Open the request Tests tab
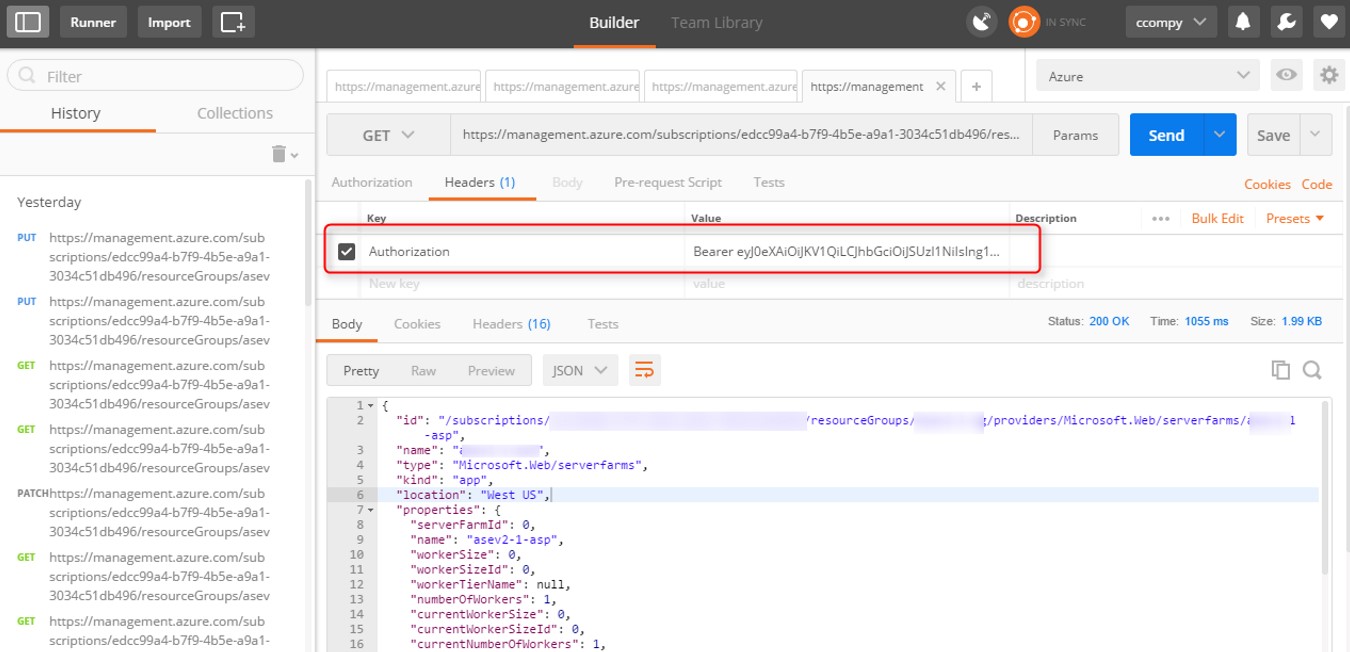 tap(769, 182)
